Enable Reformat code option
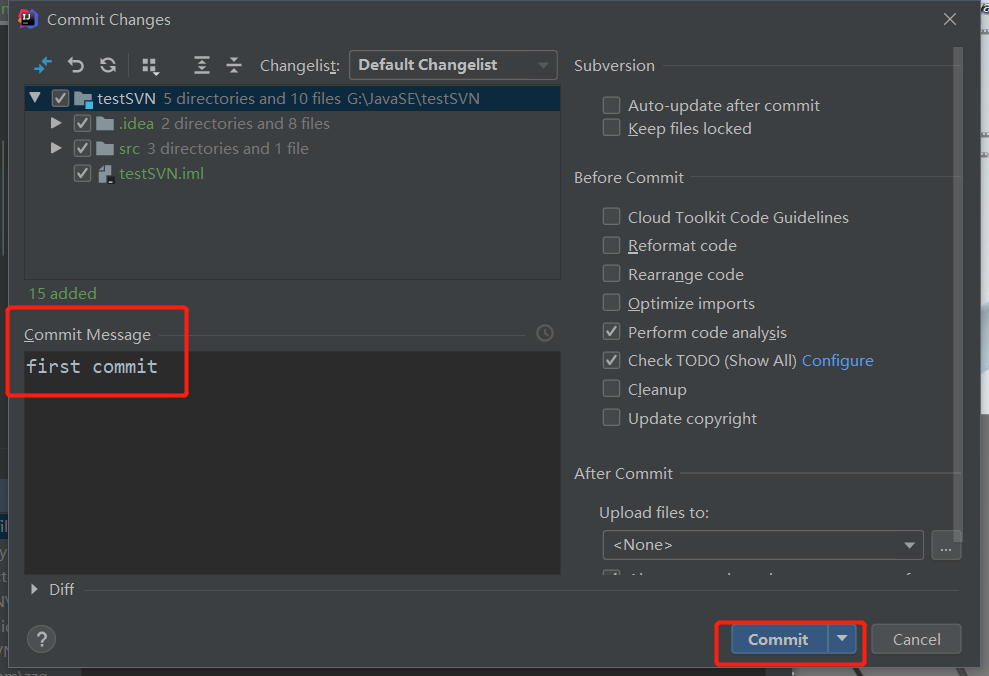989x676 pixels. [611, 245]
